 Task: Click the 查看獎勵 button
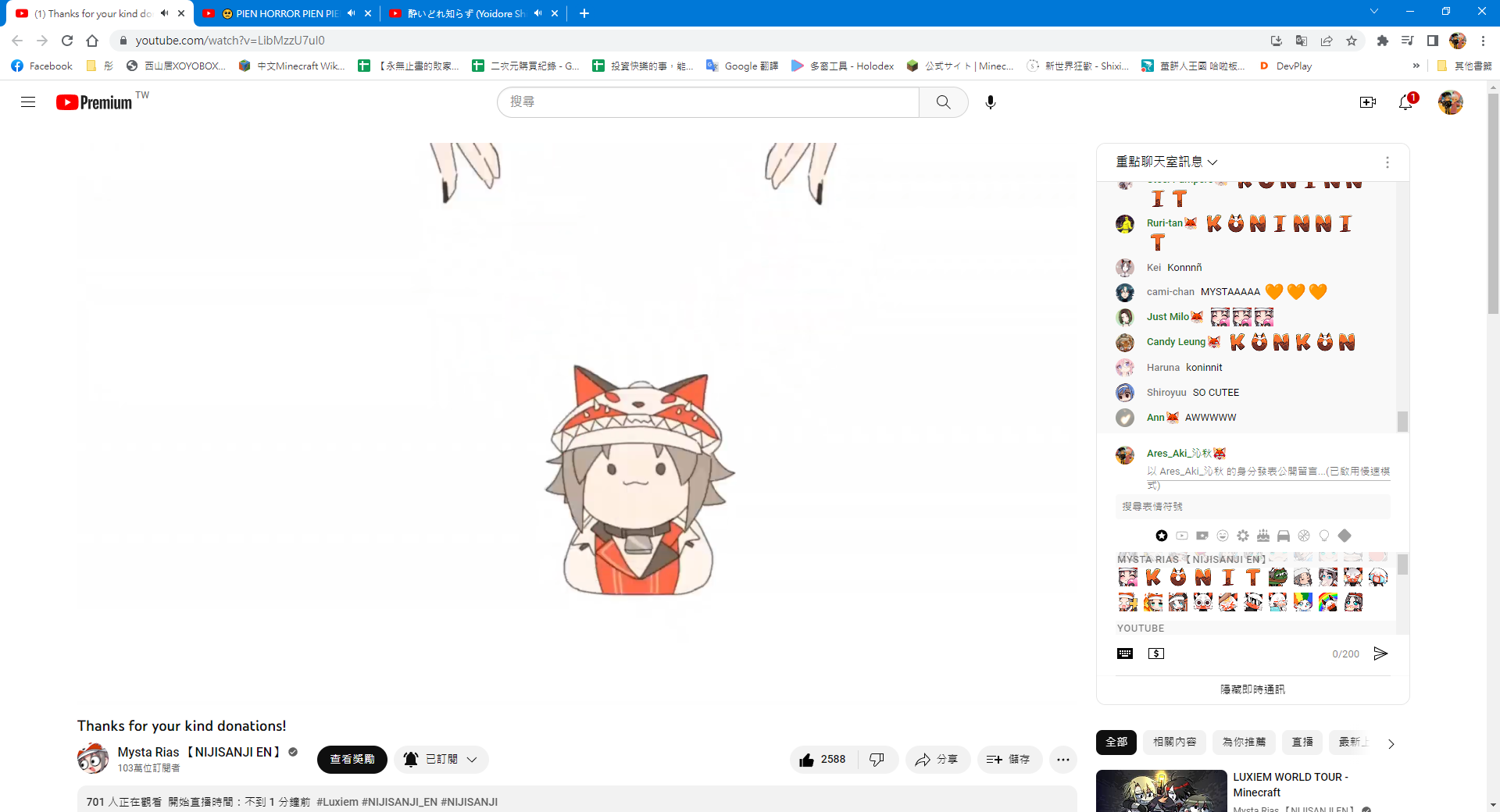[352, 760]
